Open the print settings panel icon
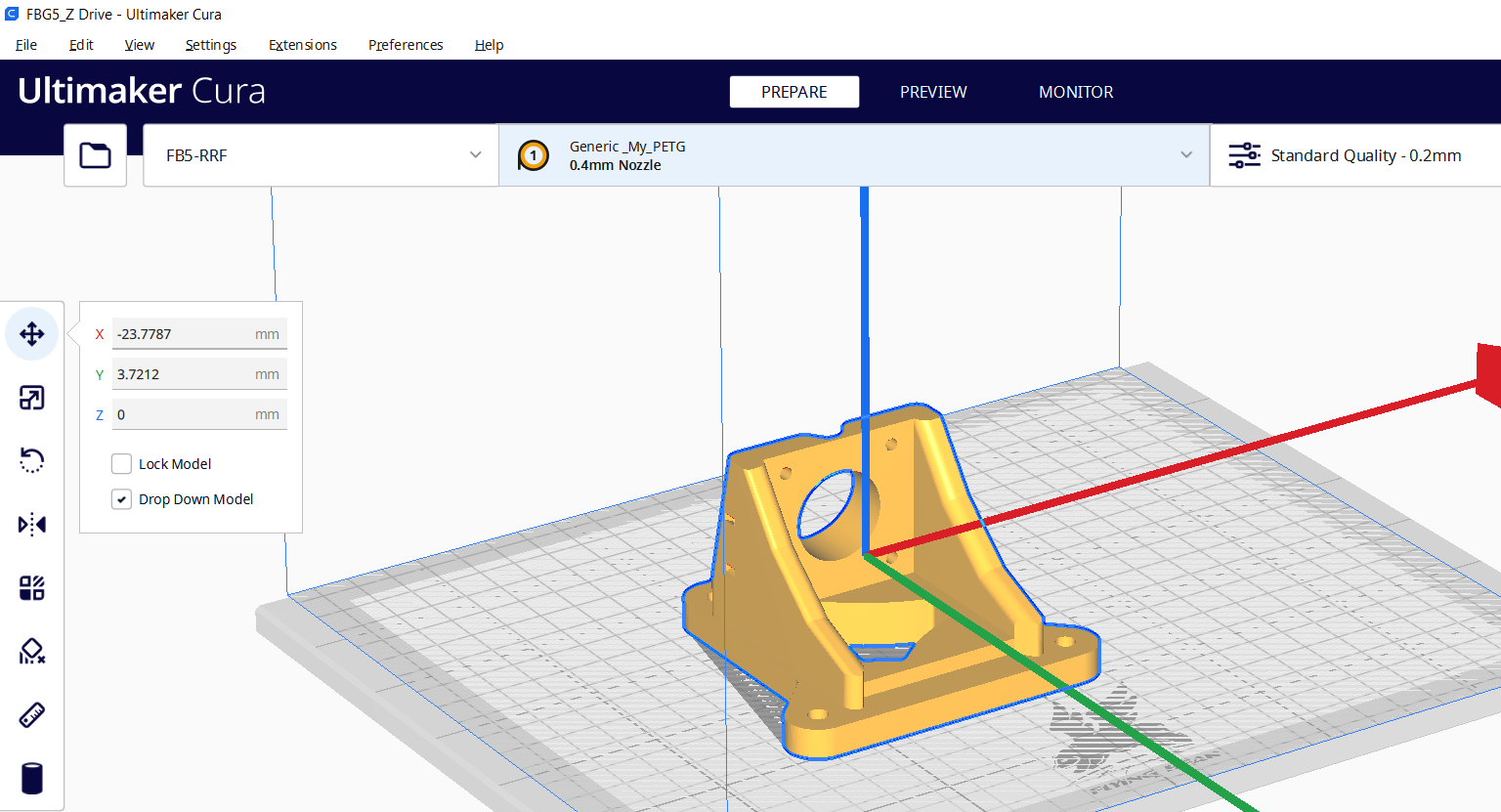Image resolution: width=1501 pixels, height=812 pixels. coord(1244,154)
